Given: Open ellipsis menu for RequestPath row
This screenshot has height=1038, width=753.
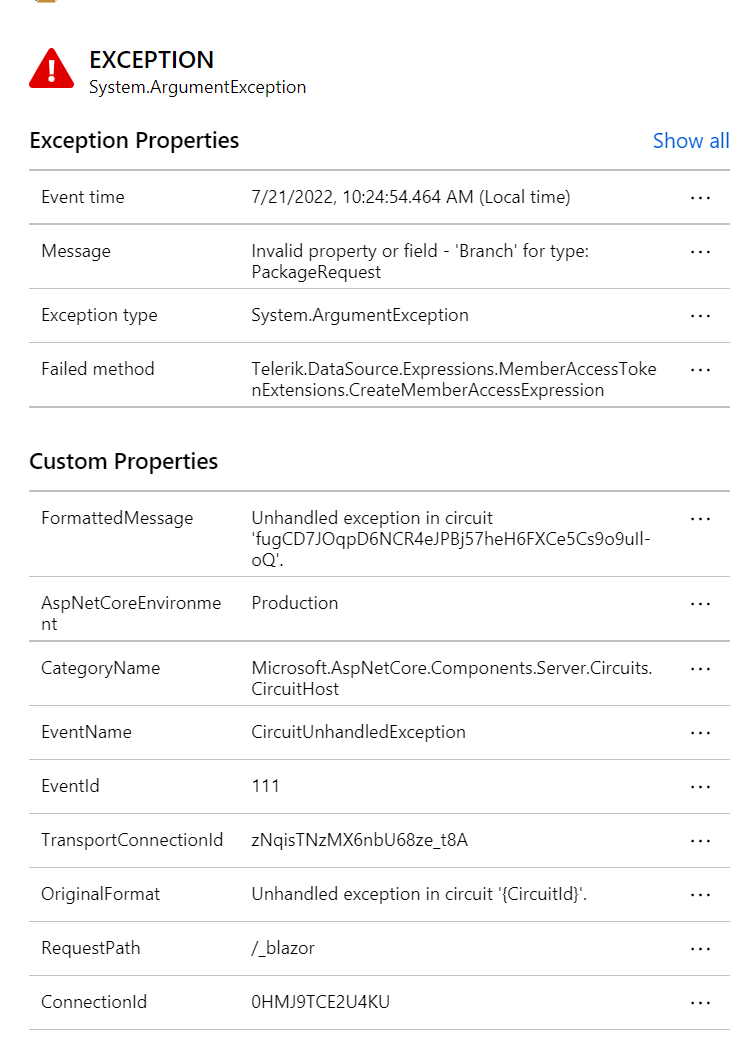Looking at the screenshot, I should (700, 949).
